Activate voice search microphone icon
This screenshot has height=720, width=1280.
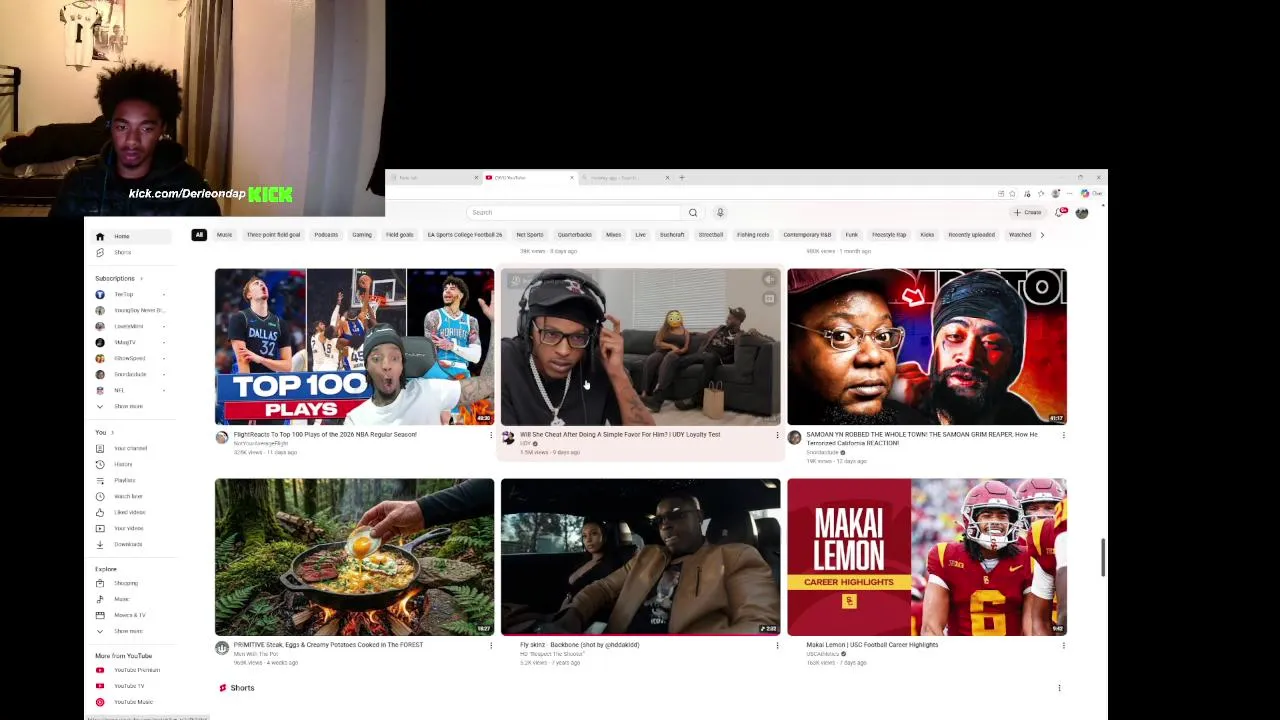click(x=720, y=212)
